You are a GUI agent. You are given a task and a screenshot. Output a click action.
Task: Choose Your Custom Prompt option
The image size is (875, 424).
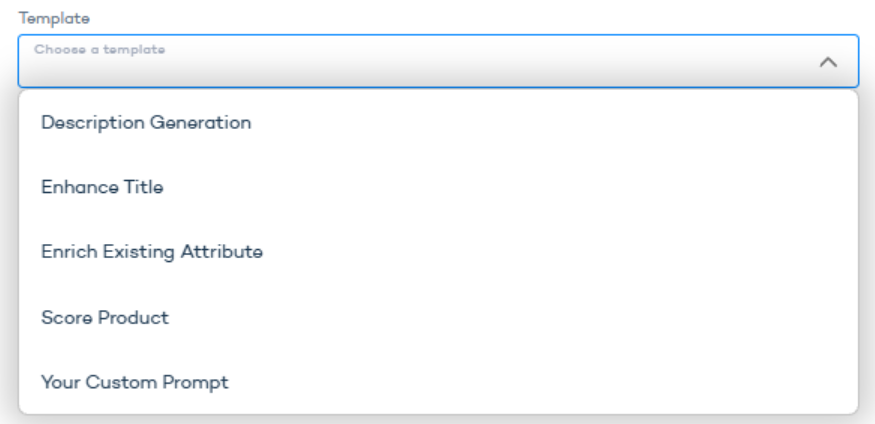(134, 382)
